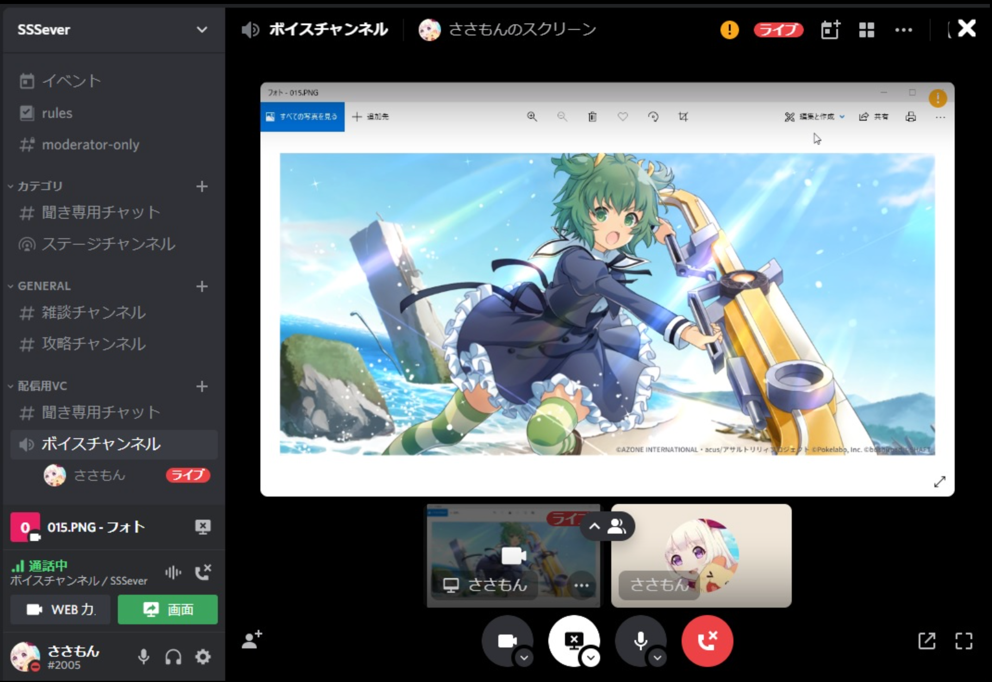Open the calendar-plus activity icon in header

coord(830,30)
